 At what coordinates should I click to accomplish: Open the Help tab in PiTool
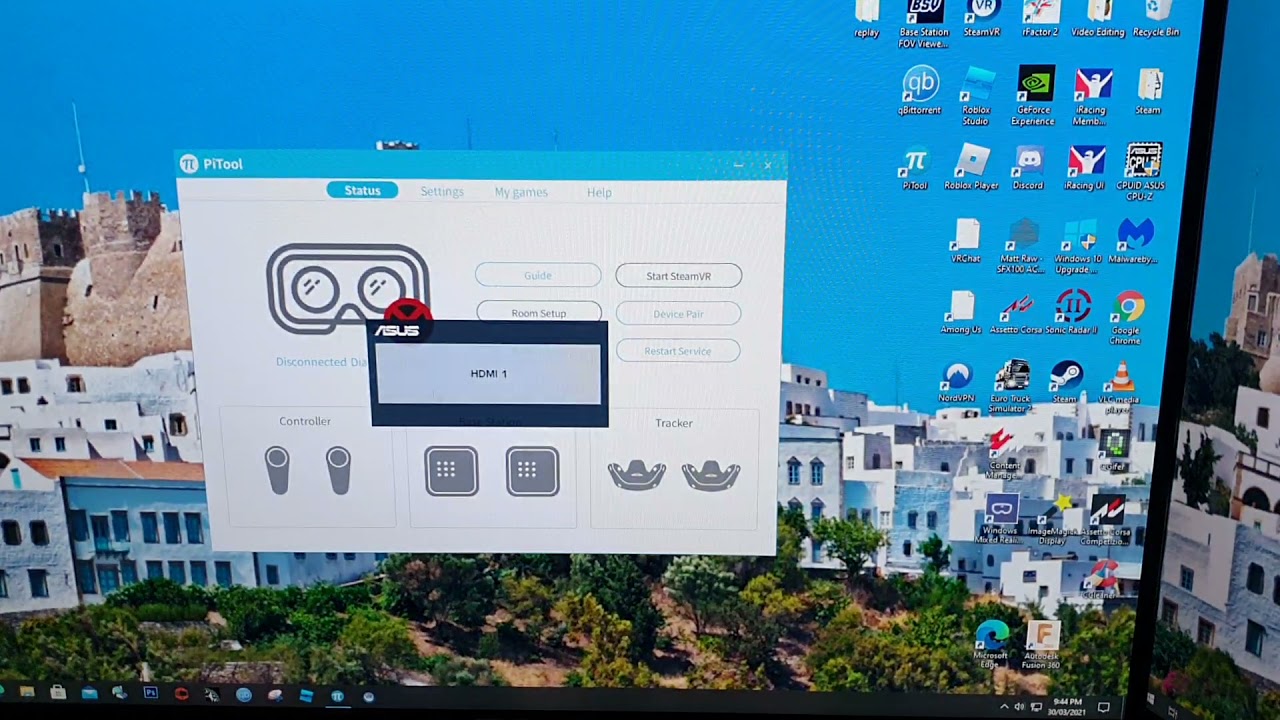coord(599,192)
